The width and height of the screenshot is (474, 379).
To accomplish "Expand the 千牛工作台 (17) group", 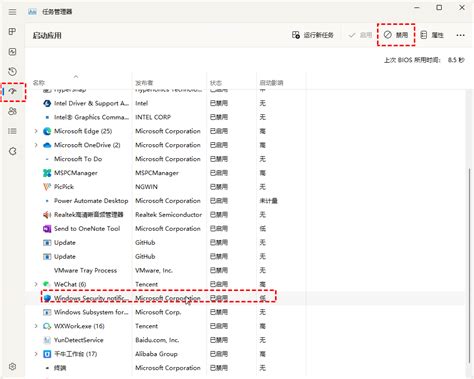I will [36, 354].
